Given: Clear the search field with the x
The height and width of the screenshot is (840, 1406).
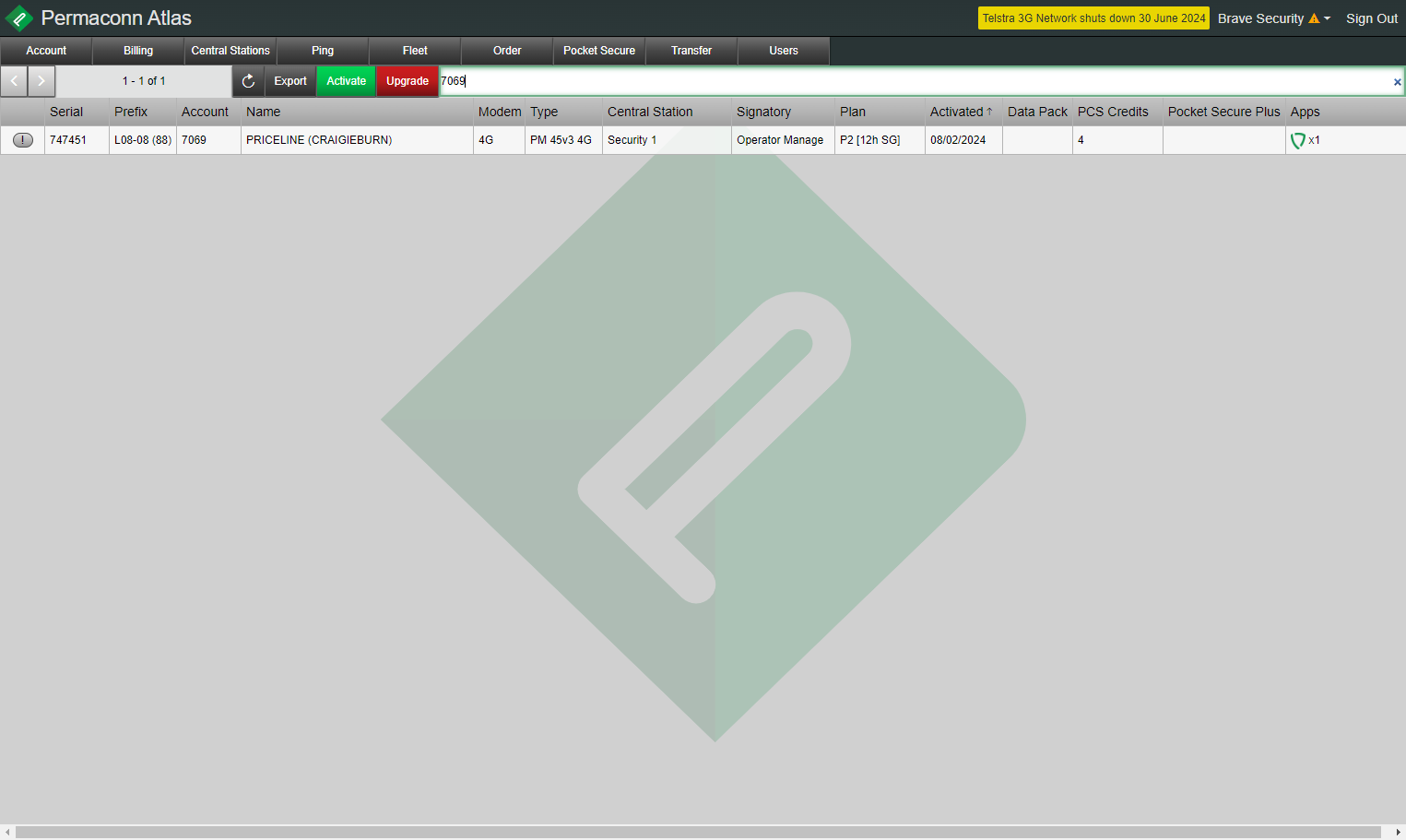Looking at the screenshot, I should [1397, 82].
